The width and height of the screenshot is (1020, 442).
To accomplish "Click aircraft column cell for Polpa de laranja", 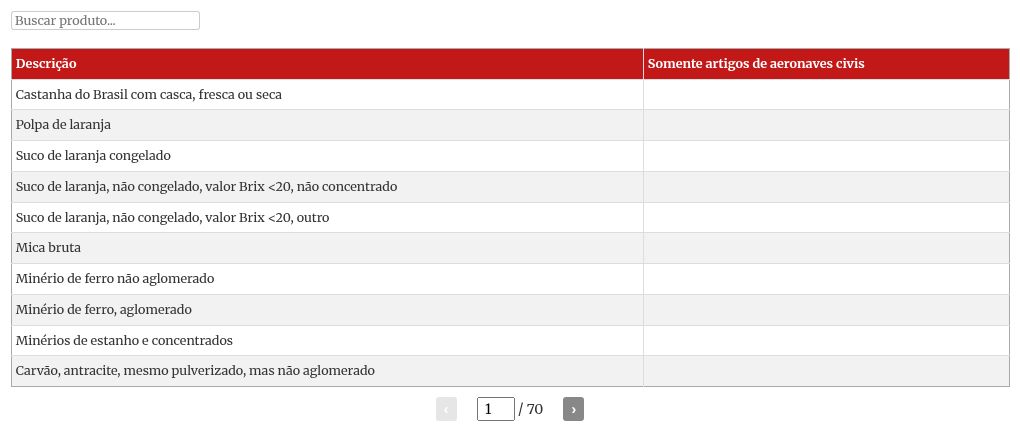I will (x=826, y=125).
